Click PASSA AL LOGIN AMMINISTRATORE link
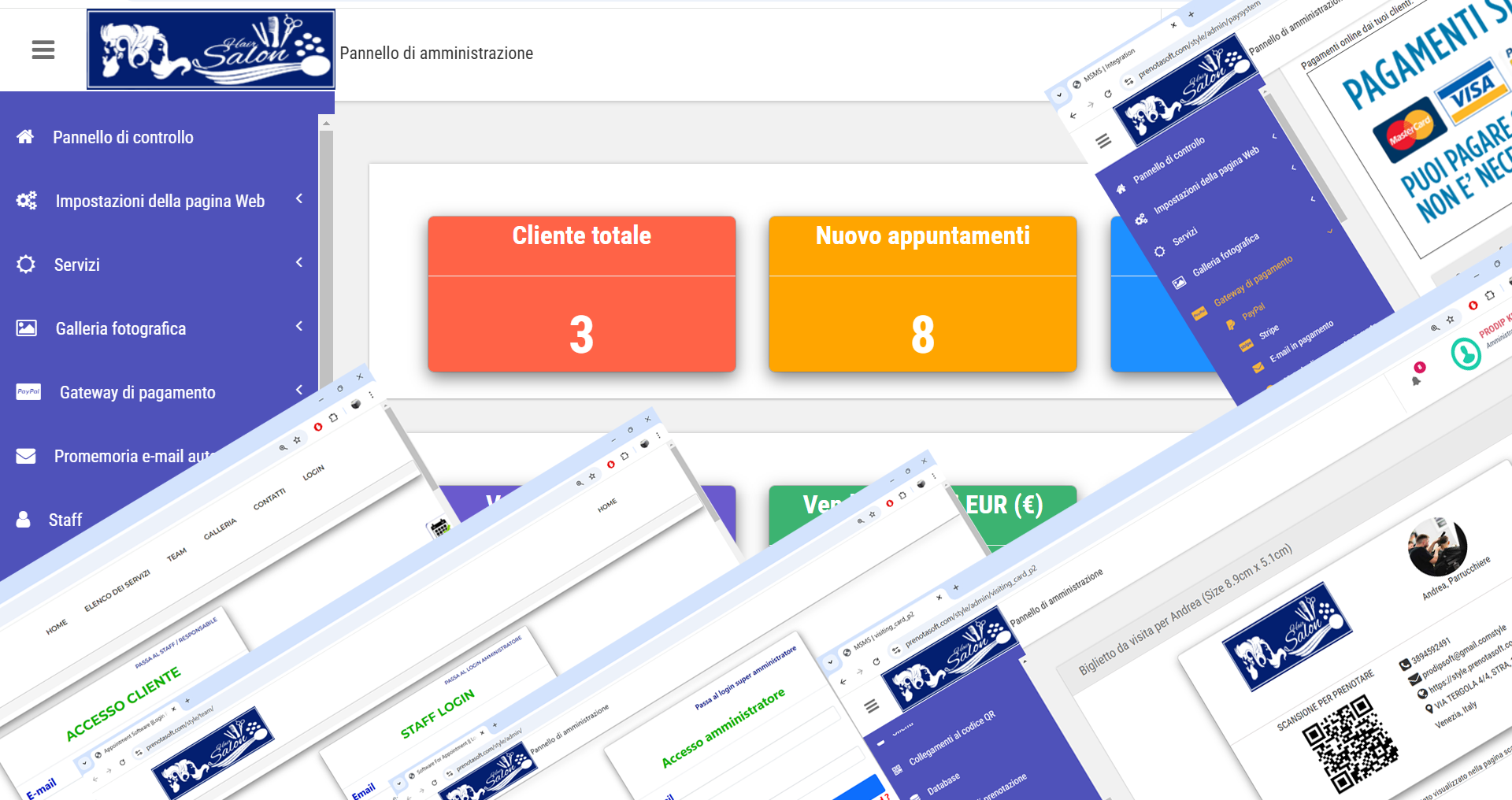Image resolution: width=1512 pixels, height=800 pixels. (483, 661)
